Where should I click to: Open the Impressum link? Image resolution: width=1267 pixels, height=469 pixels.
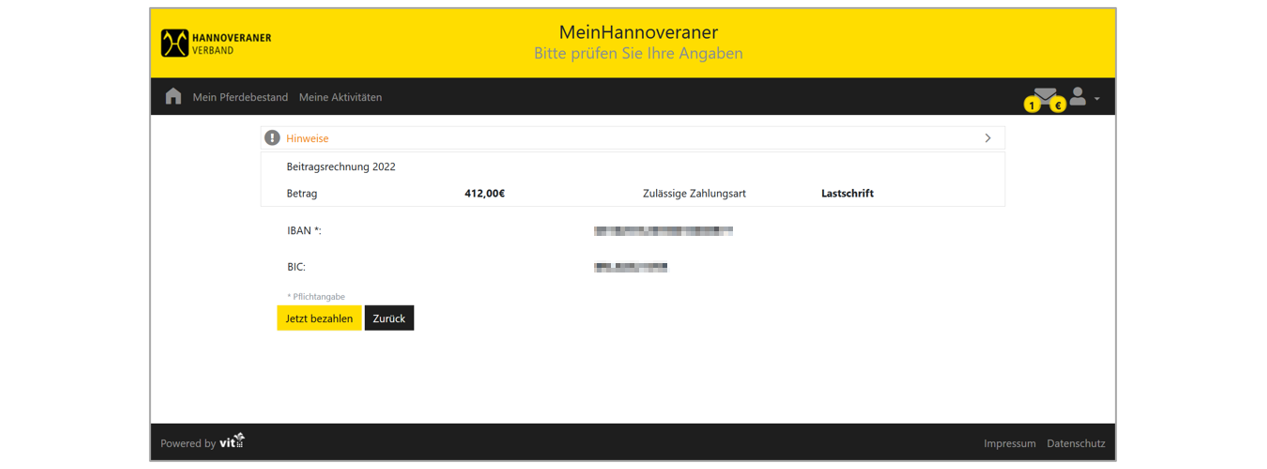tap(1009, 443)
